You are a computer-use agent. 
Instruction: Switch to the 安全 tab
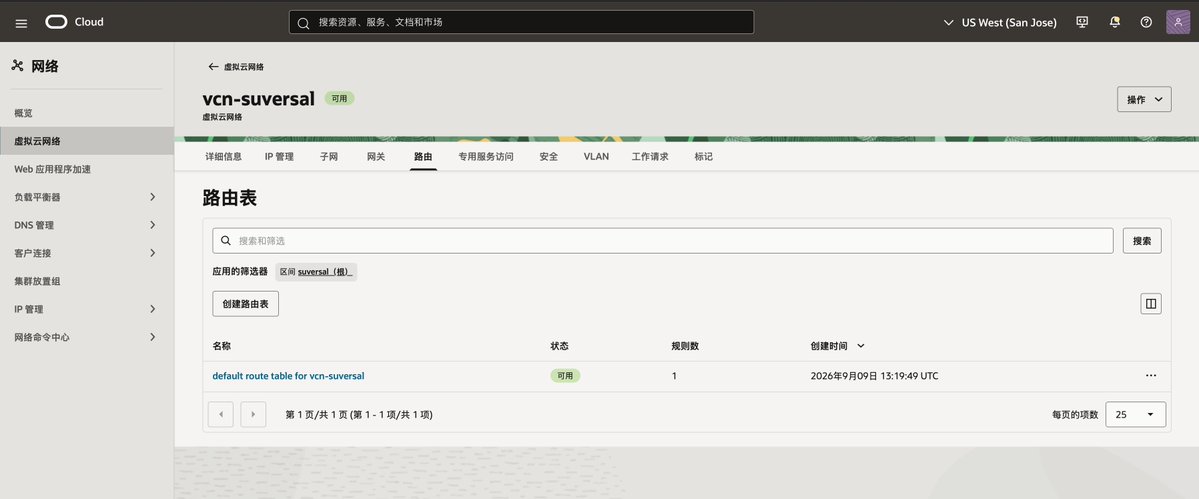pos(548,157)
